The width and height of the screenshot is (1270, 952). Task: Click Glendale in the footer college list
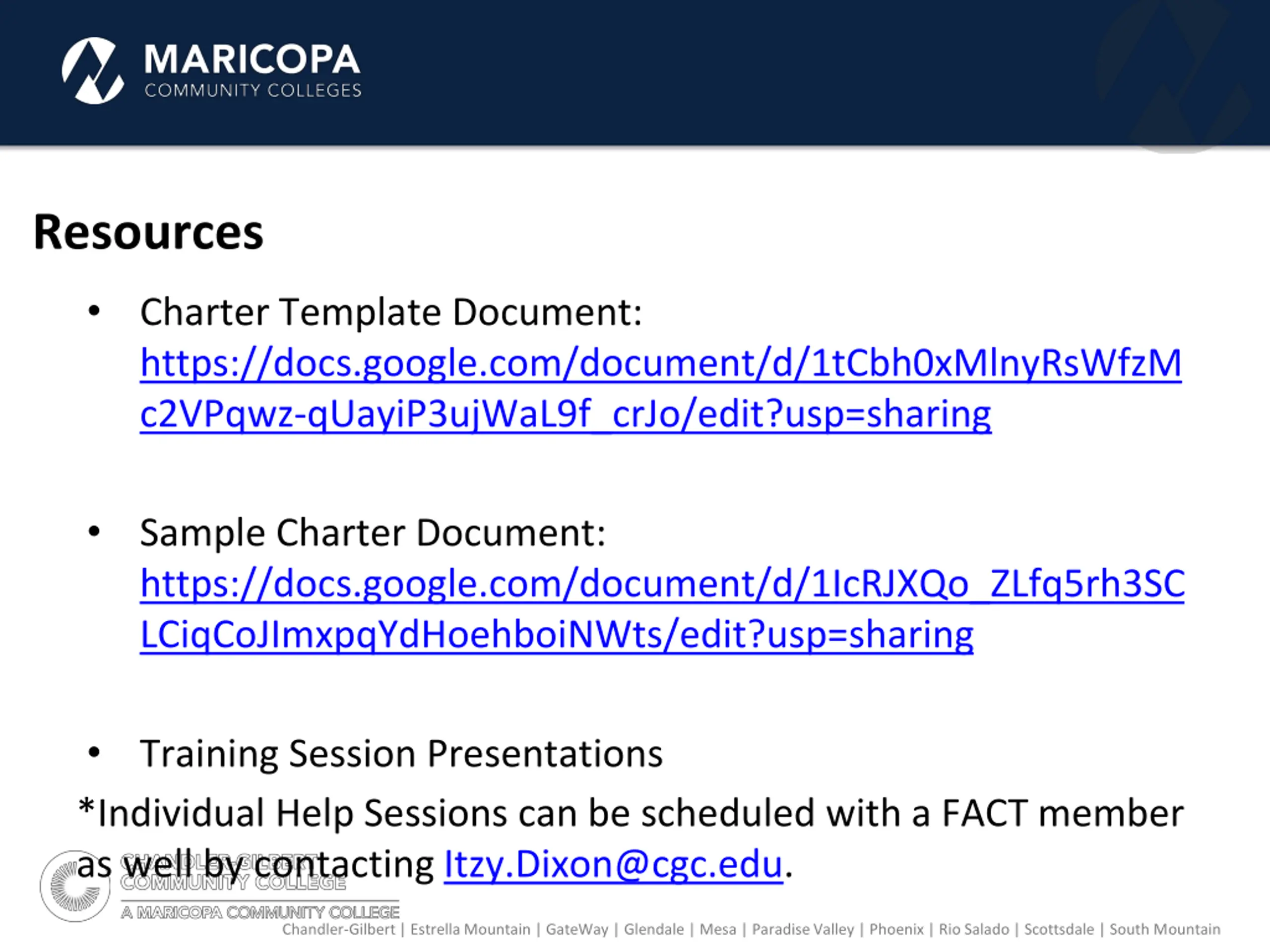pyautogui.click(x=654, y=930)
